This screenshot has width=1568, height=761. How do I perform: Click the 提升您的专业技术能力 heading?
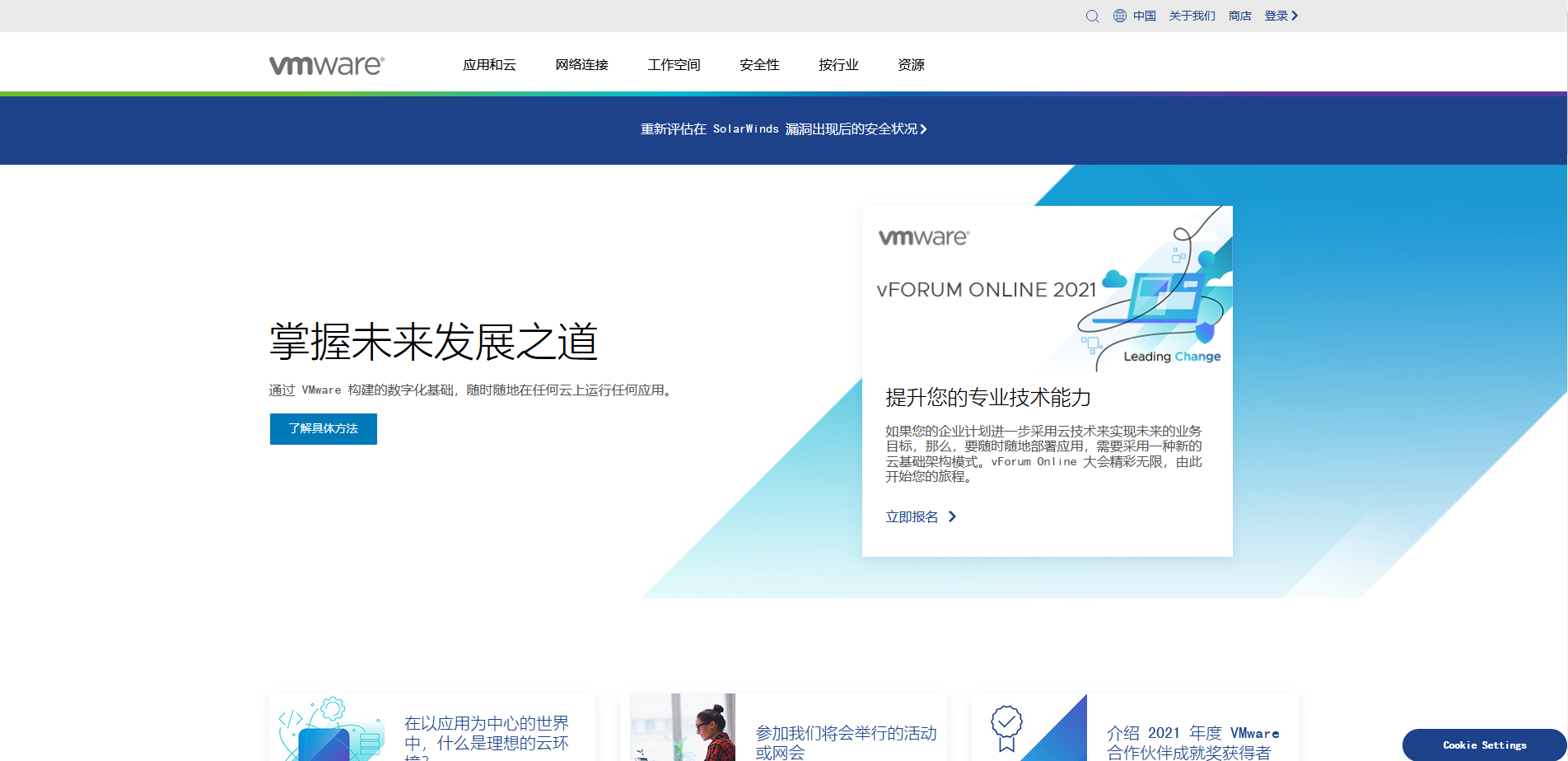point(988,398)
